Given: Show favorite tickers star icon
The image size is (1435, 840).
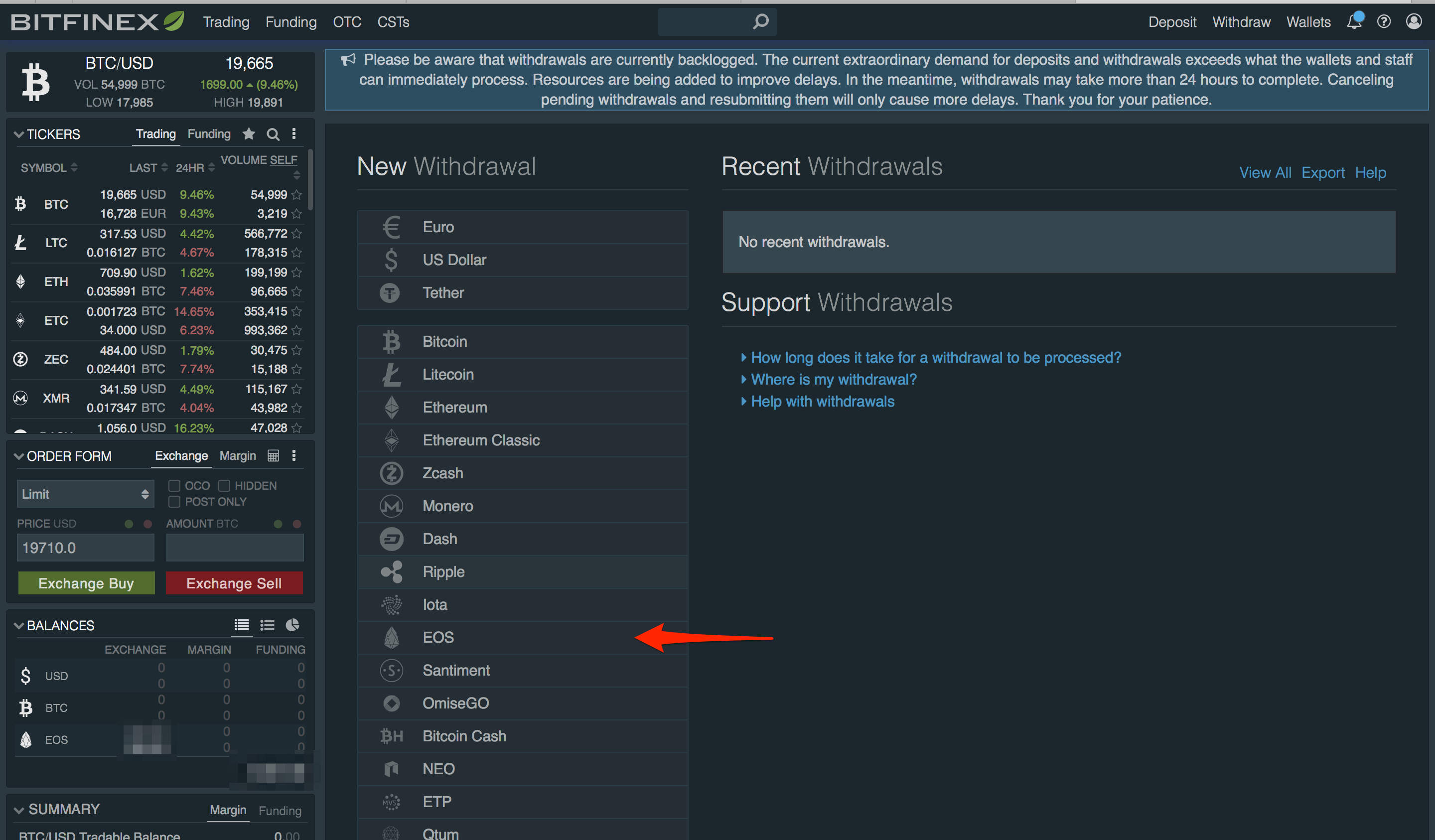Looking at the screenshot, I should pos(249,134).
